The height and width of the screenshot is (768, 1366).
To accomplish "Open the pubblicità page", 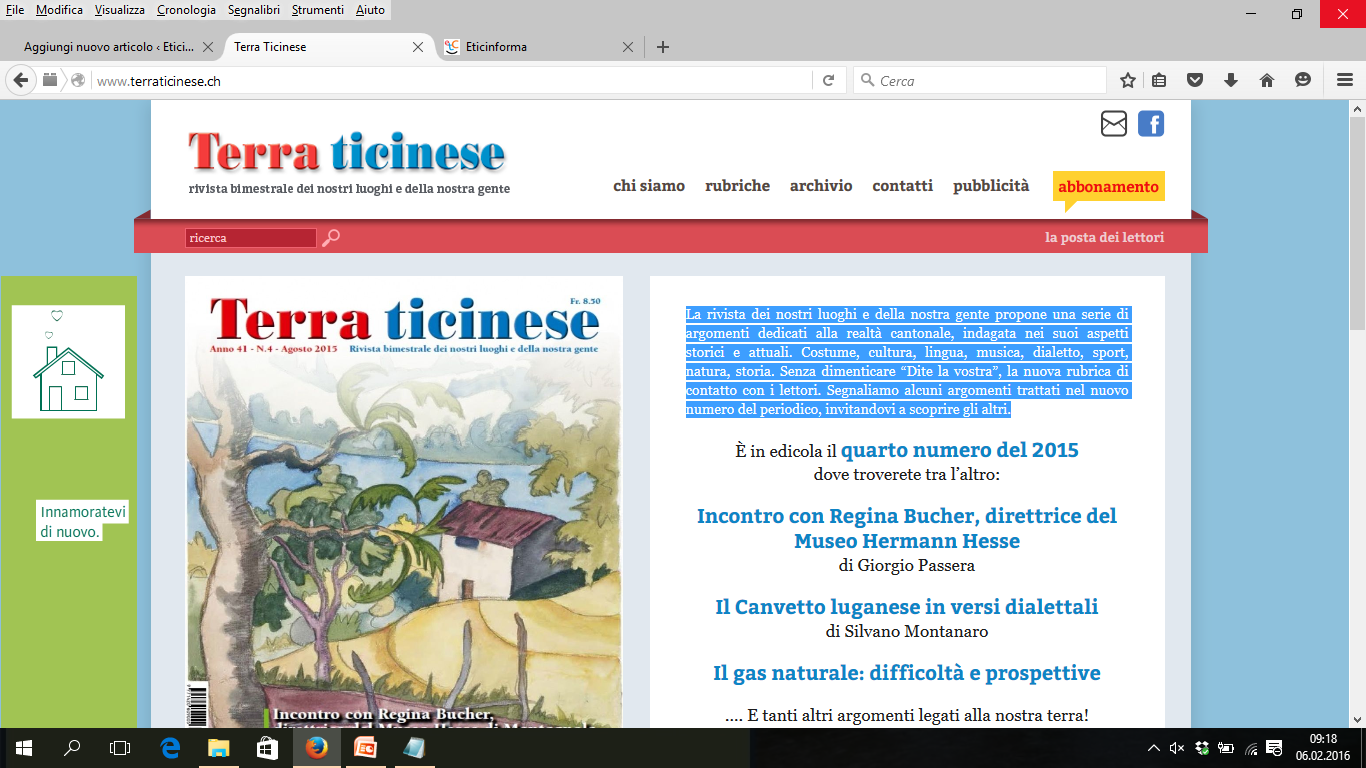I will (991, 186).
